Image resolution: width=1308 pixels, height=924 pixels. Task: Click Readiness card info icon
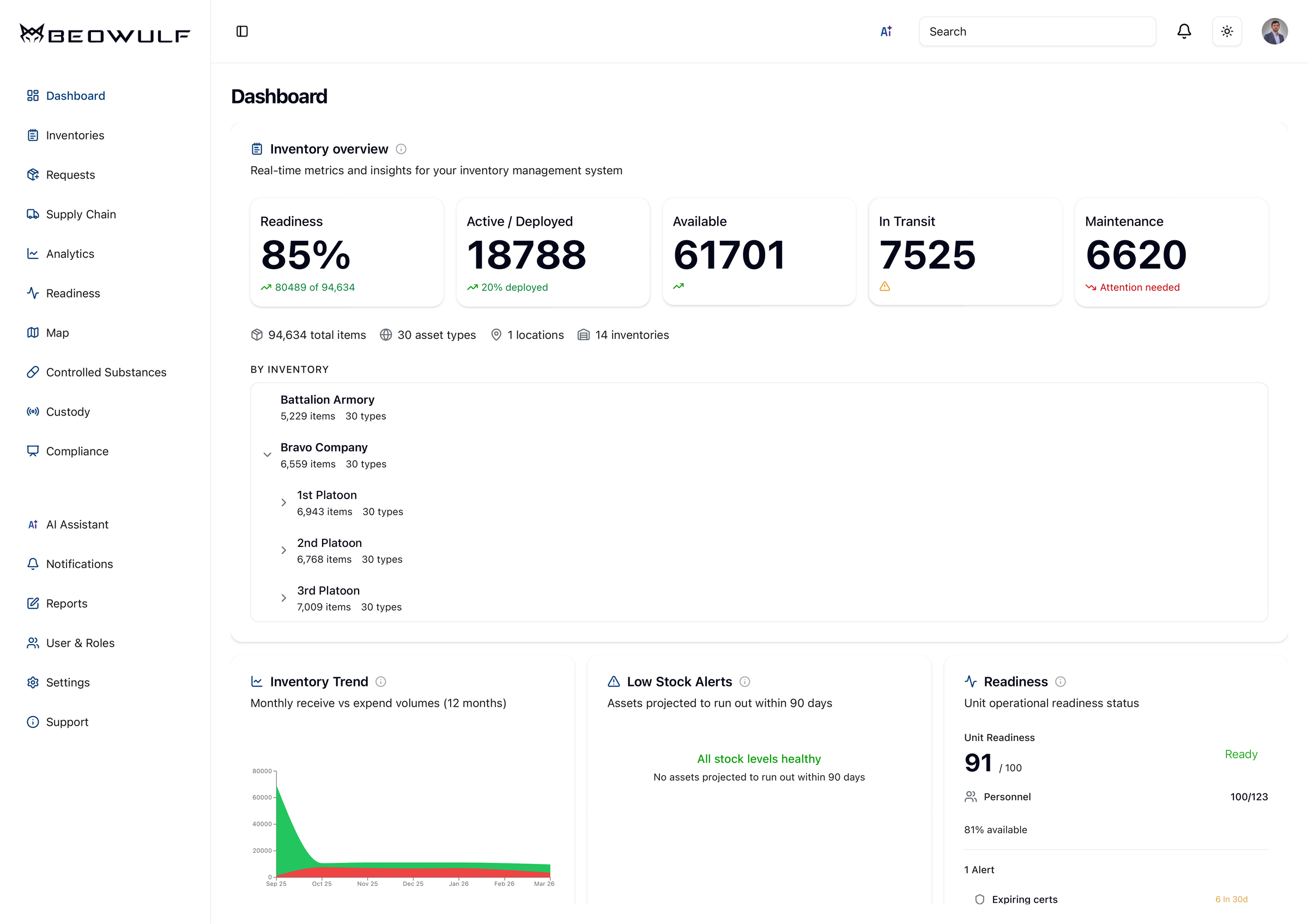pyautogui.click(x=1060, y=682)
